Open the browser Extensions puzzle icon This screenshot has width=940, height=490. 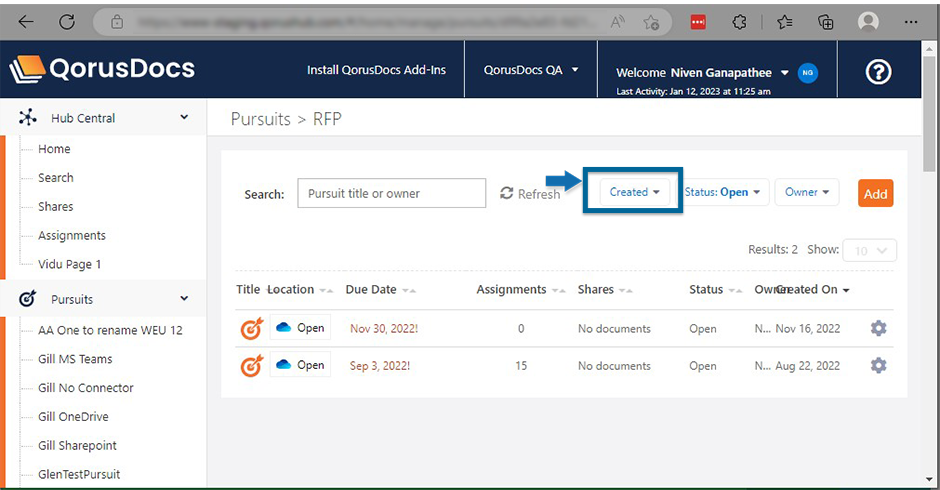coord(740,22)
